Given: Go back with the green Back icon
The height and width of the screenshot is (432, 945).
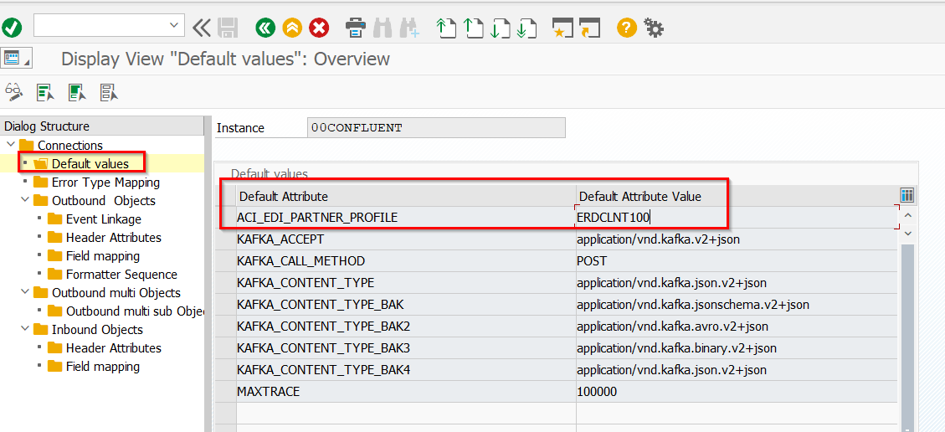Looking at the screenshot, I should pos(265,27).
